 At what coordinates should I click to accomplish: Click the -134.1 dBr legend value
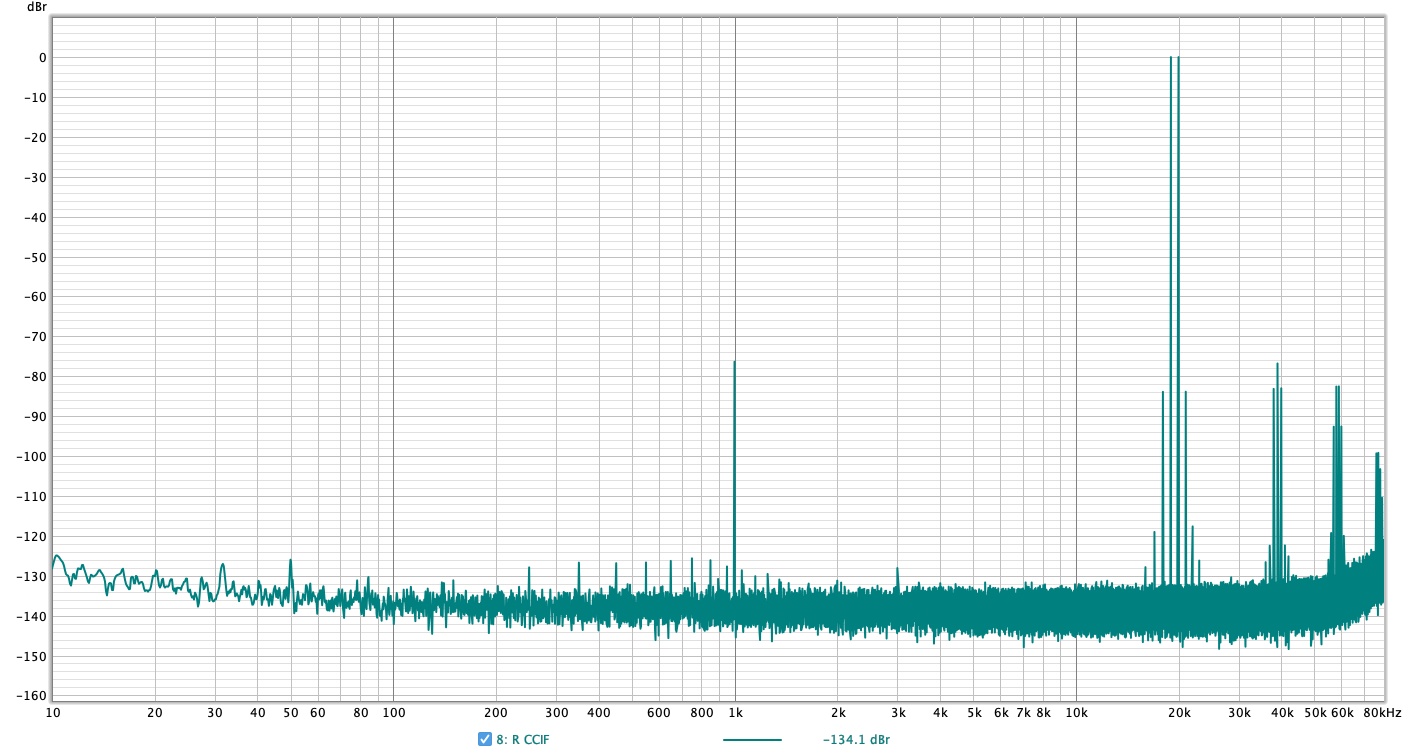856,740
